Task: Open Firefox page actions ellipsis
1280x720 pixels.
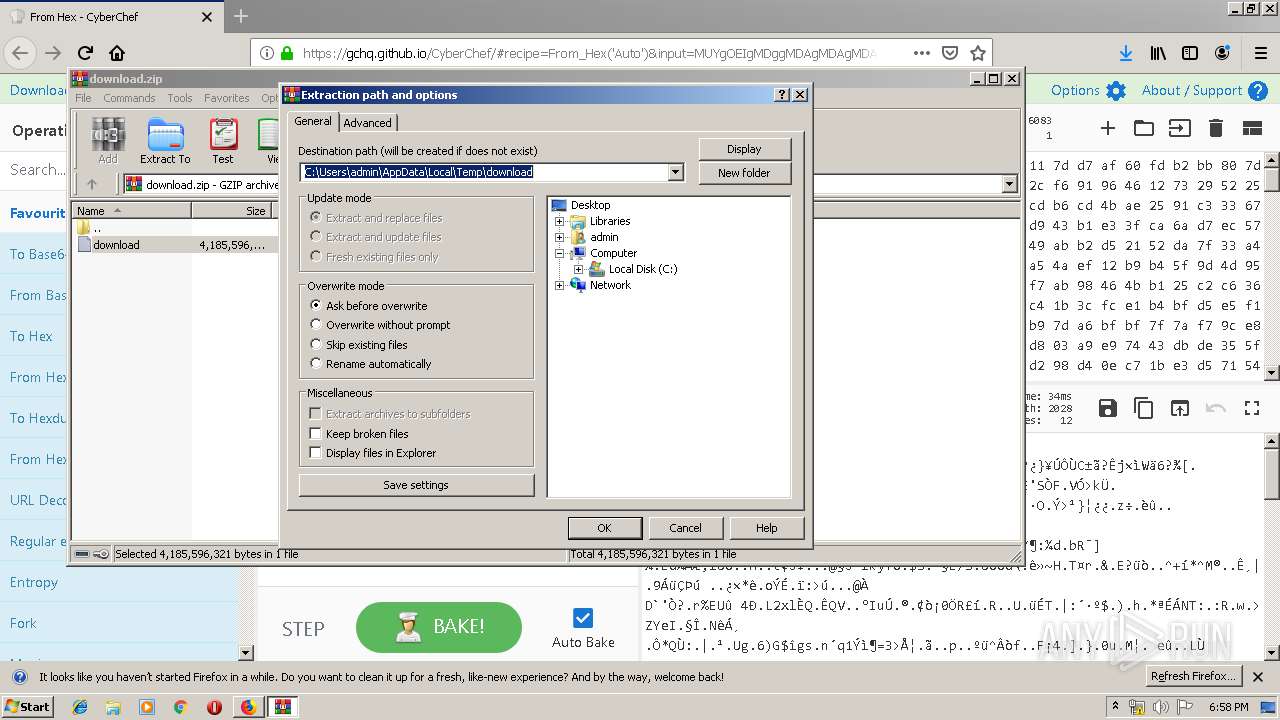Action: [922, 53]
